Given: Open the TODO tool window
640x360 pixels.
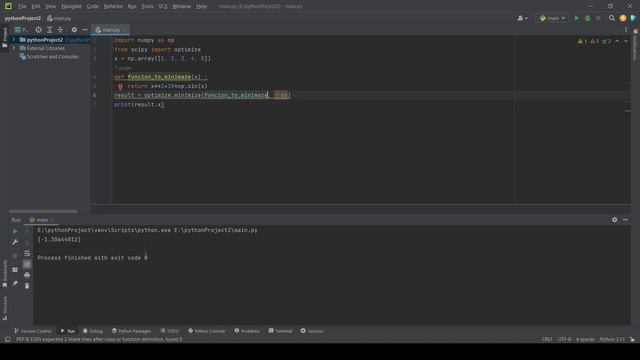Looking at the screenshot, I should coord(170,331).
